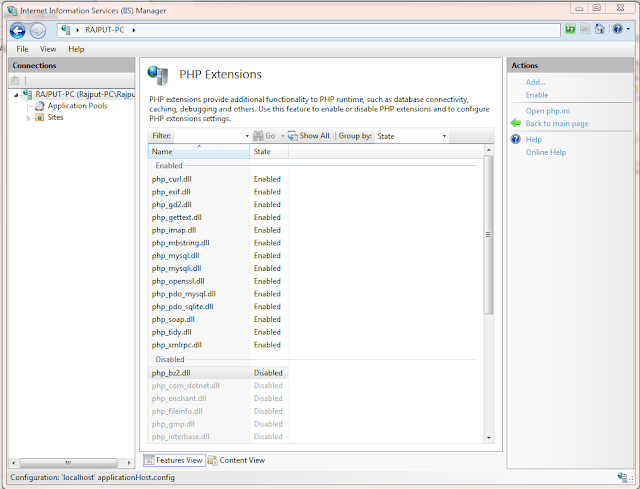Click the greyed Forward navigation arrow
This screenshot has height=489, width=640.
tap(38, 31)
